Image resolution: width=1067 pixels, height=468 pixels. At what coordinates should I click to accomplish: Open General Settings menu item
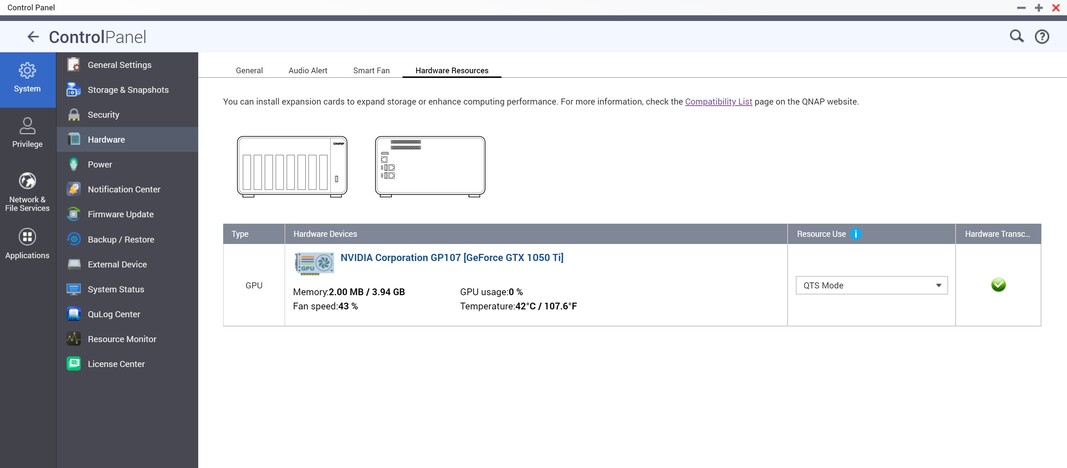tap(120, 65)
